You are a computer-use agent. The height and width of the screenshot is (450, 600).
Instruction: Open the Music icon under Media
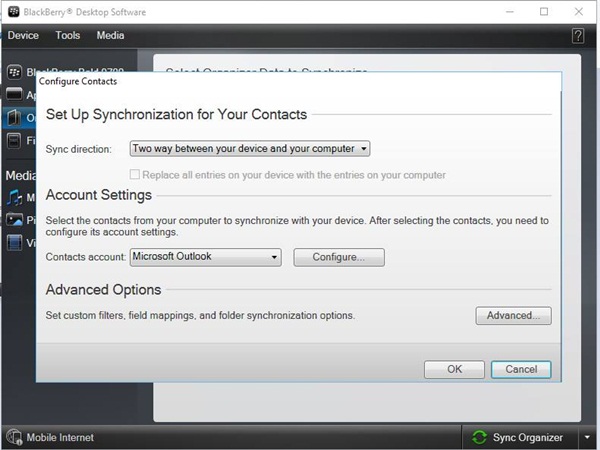[15, 197]
